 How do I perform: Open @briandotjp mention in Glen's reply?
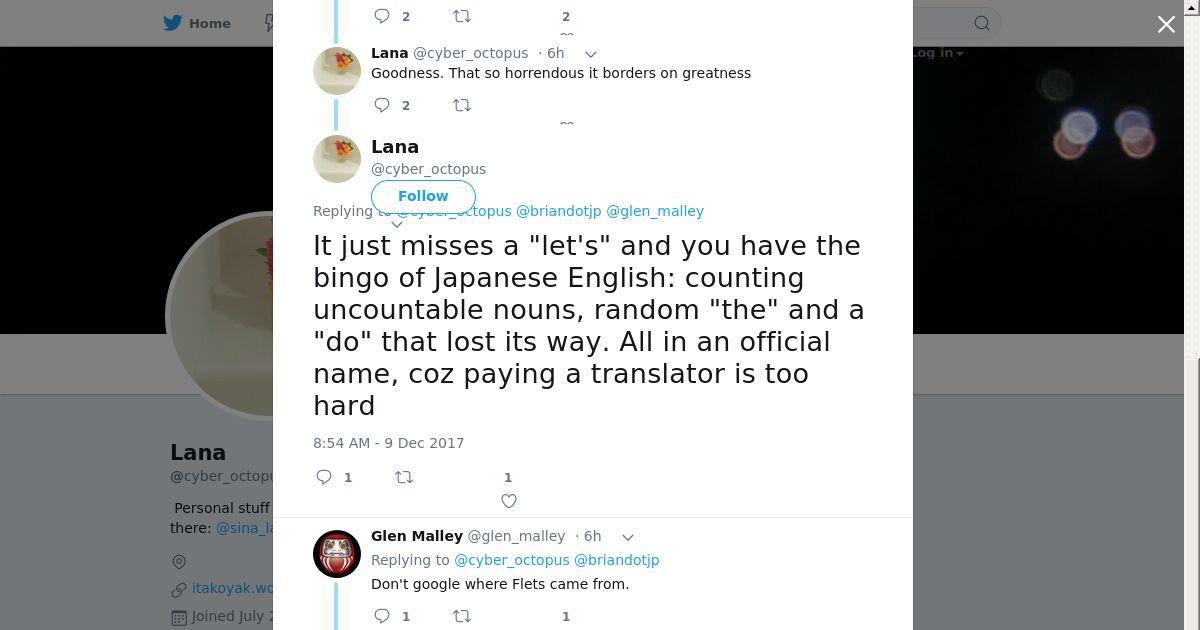tap(616, 560)
